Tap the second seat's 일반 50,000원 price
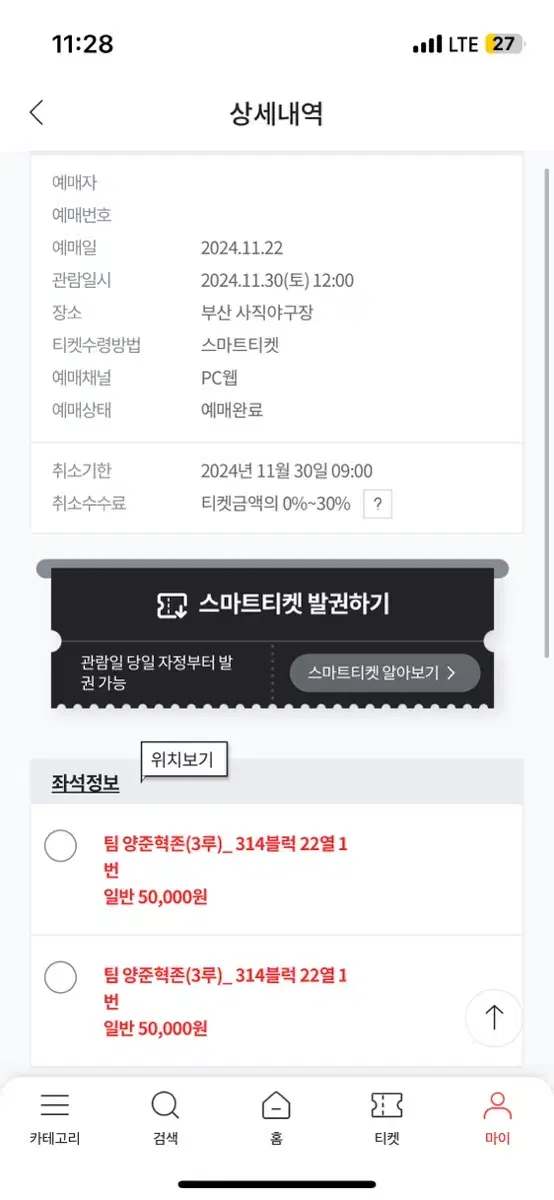This screenshot has width=554, height=1200. point(155,1028)
